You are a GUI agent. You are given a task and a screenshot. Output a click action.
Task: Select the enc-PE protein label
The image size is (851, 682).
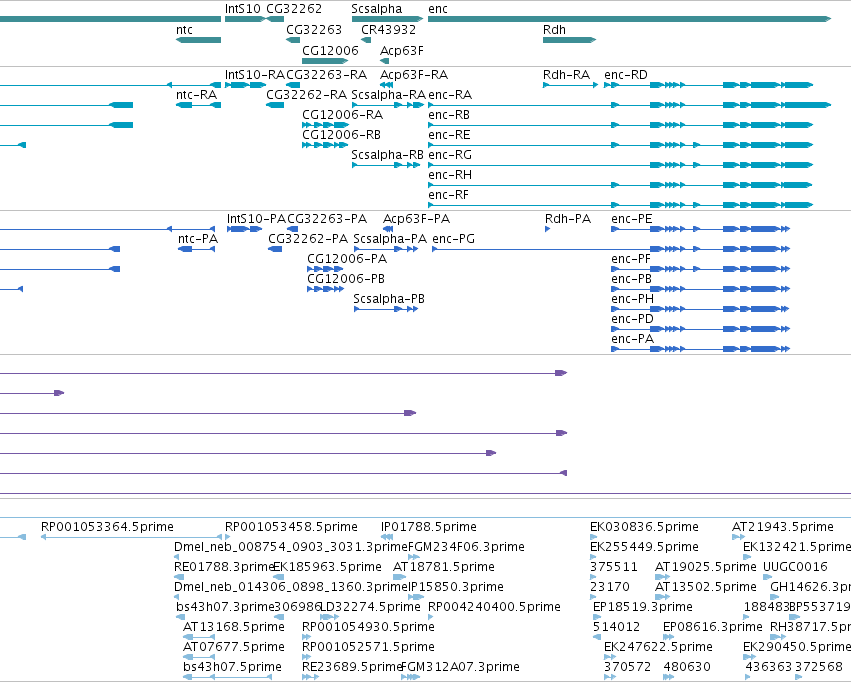coord(632,219)
